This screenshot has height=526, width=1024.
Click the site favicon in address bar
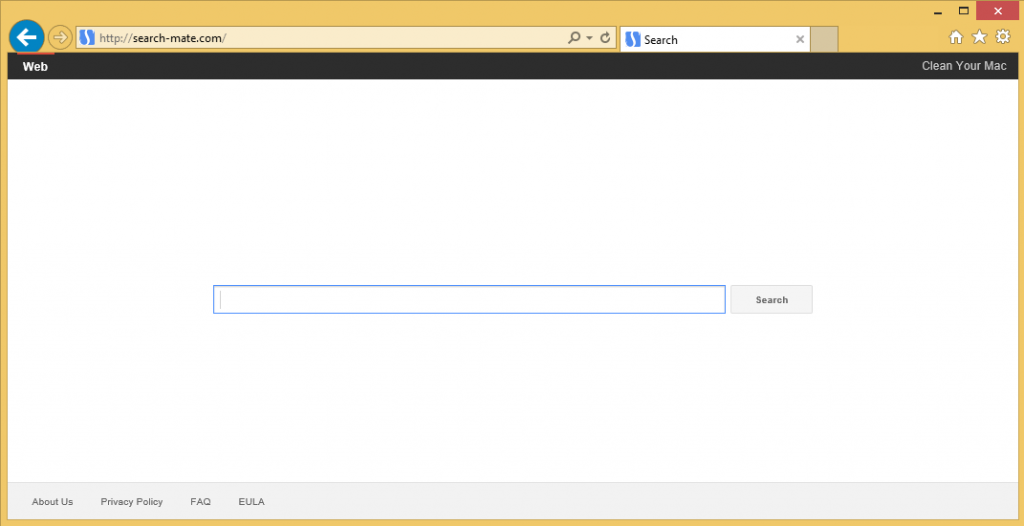click(x=87, y=38)
